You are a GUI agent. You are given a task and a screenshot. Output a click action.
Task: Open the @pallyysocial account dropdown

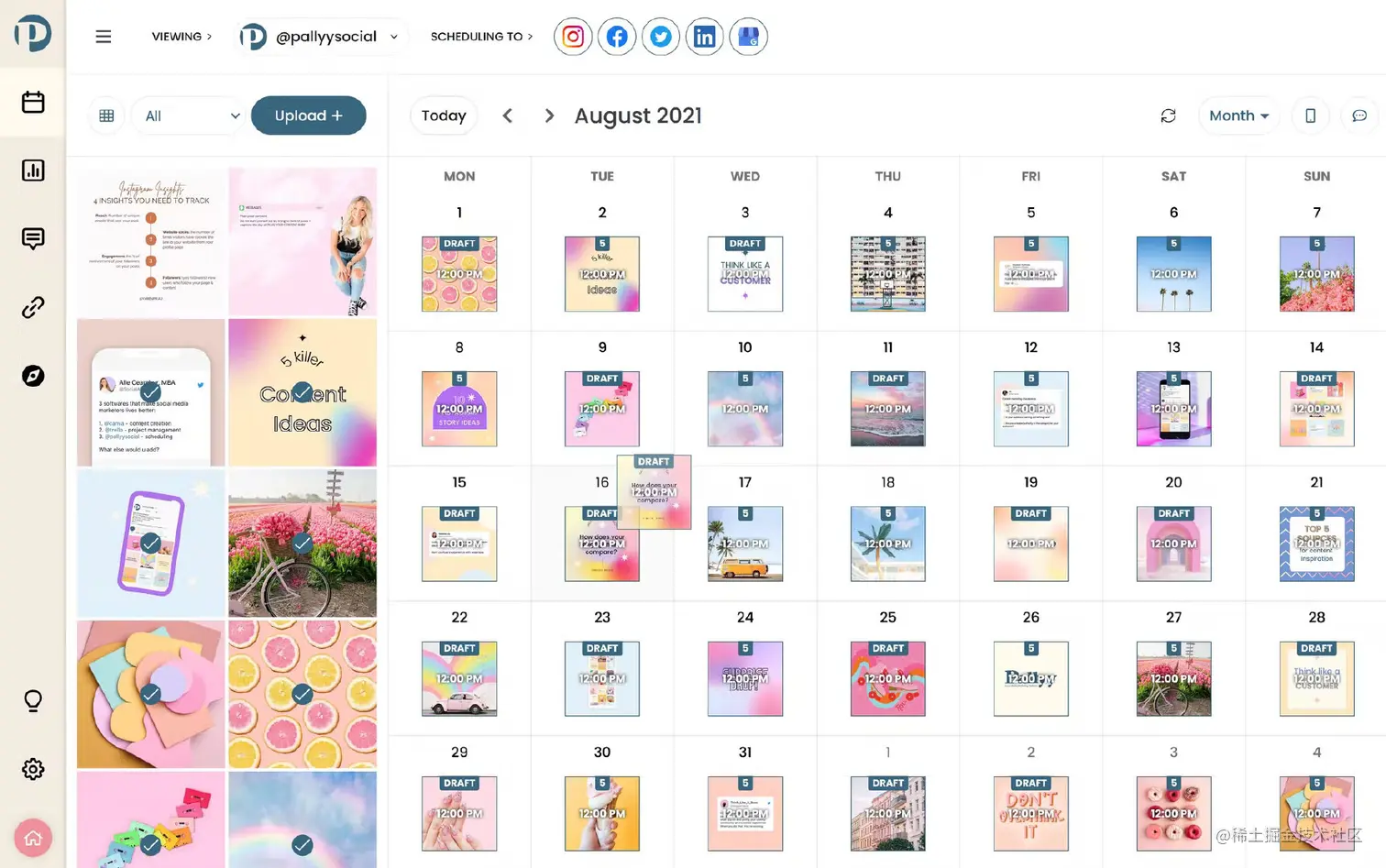tap(319, 37)
